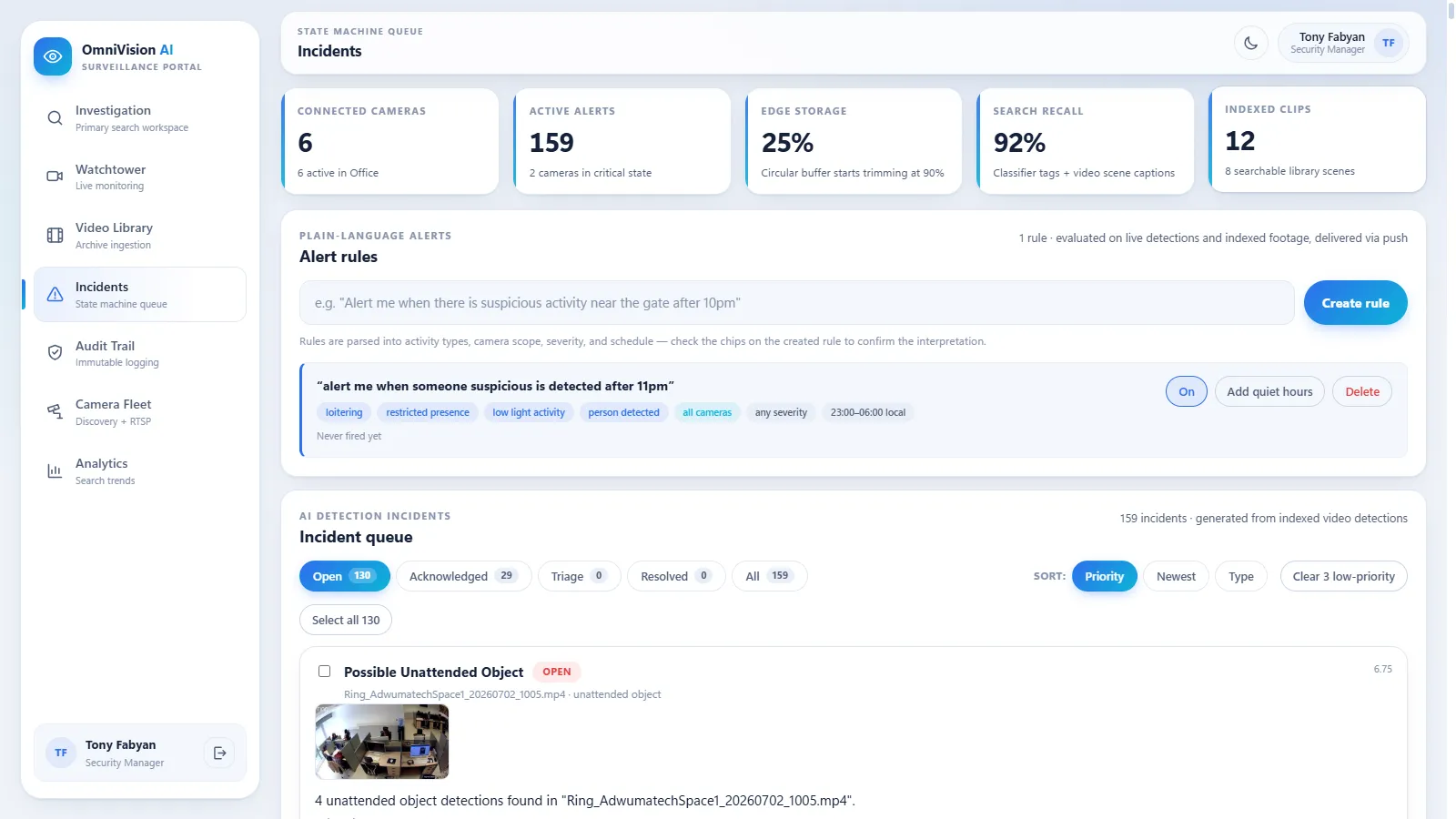Open the Investigation search icon
Image resolution: width=1456 pixels, height=819 pixels.
(x=55, y=118)
